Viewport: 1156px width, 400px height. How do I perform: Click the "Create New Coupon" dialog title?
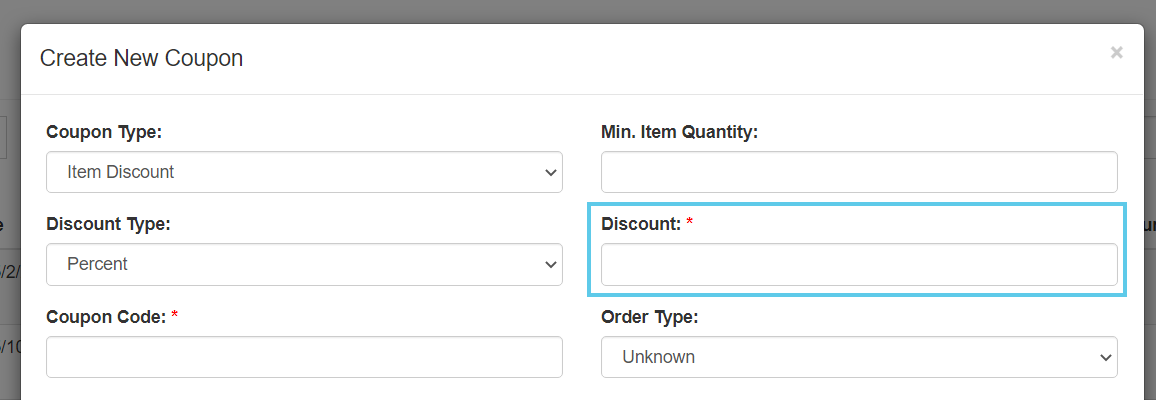pos(142,58)
